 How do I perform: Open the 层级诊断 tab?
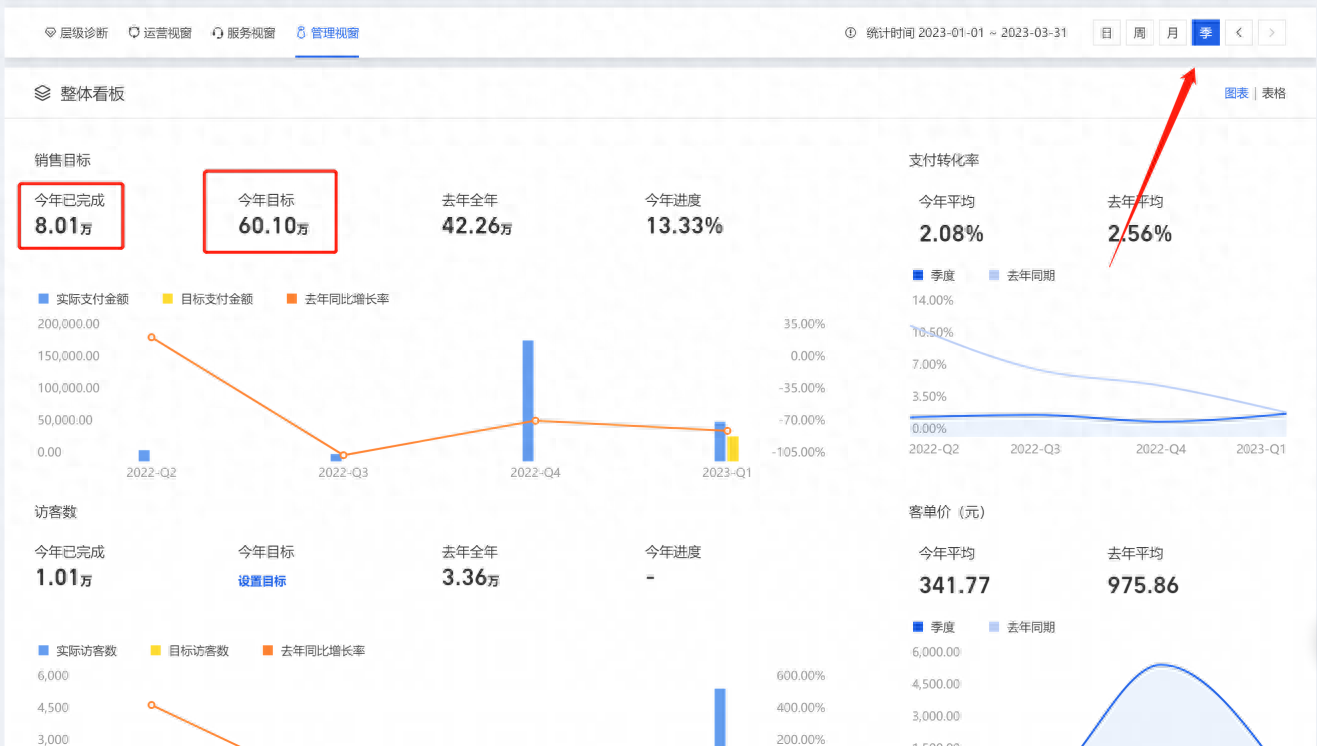click(76, 33)
